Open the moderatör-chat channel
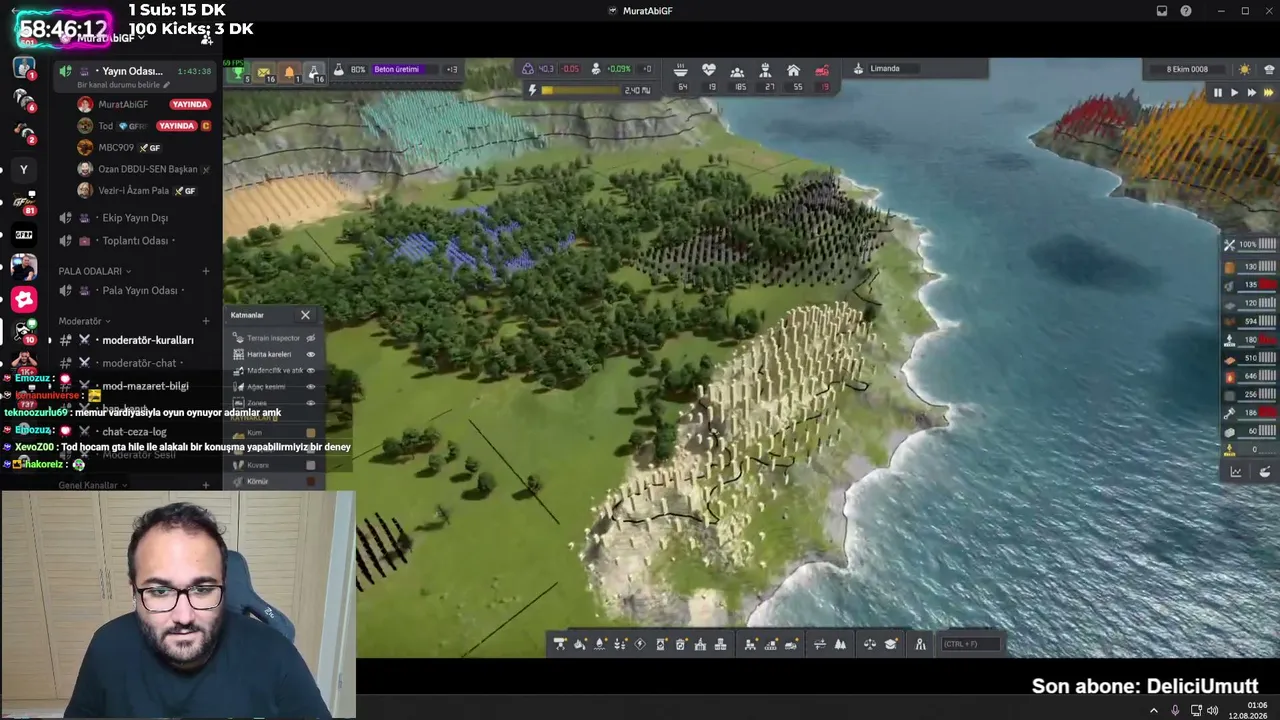 tap(135, 363)
